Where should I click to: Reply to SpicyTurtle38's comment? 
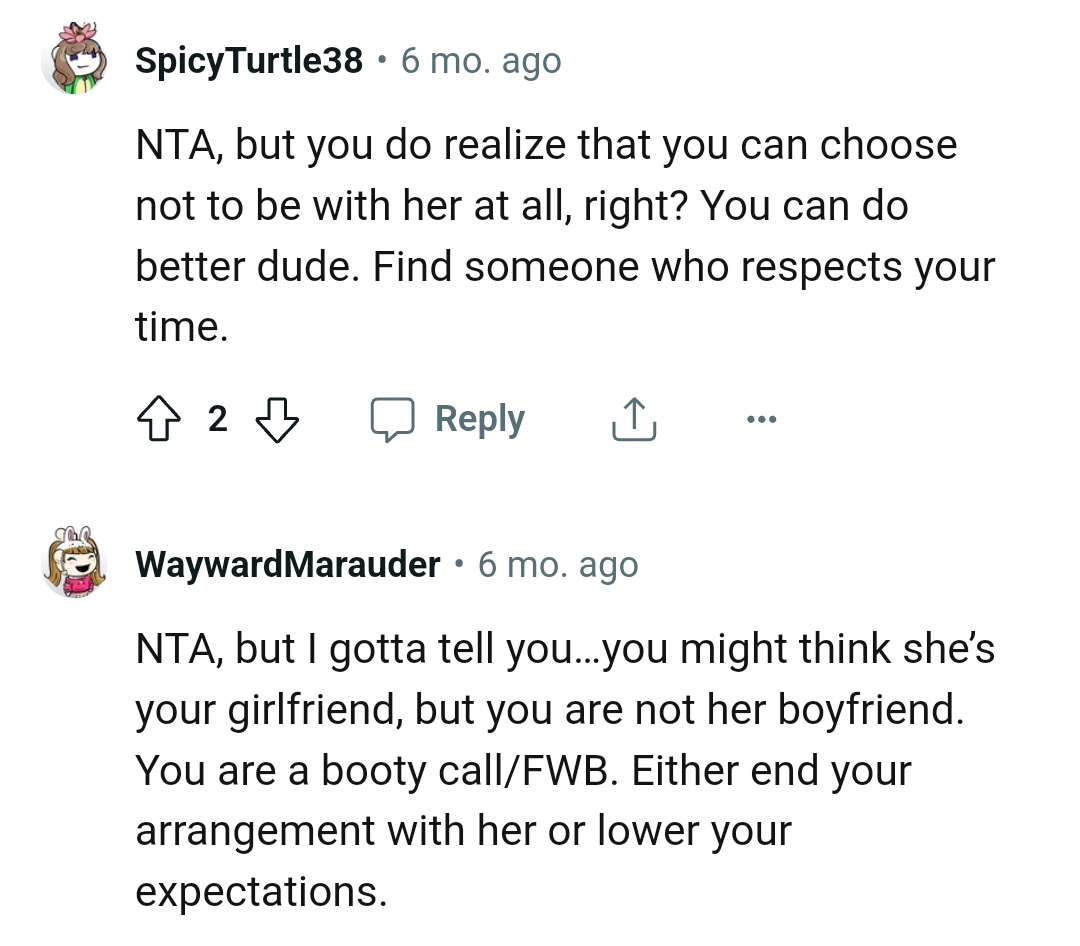(480, 418)
